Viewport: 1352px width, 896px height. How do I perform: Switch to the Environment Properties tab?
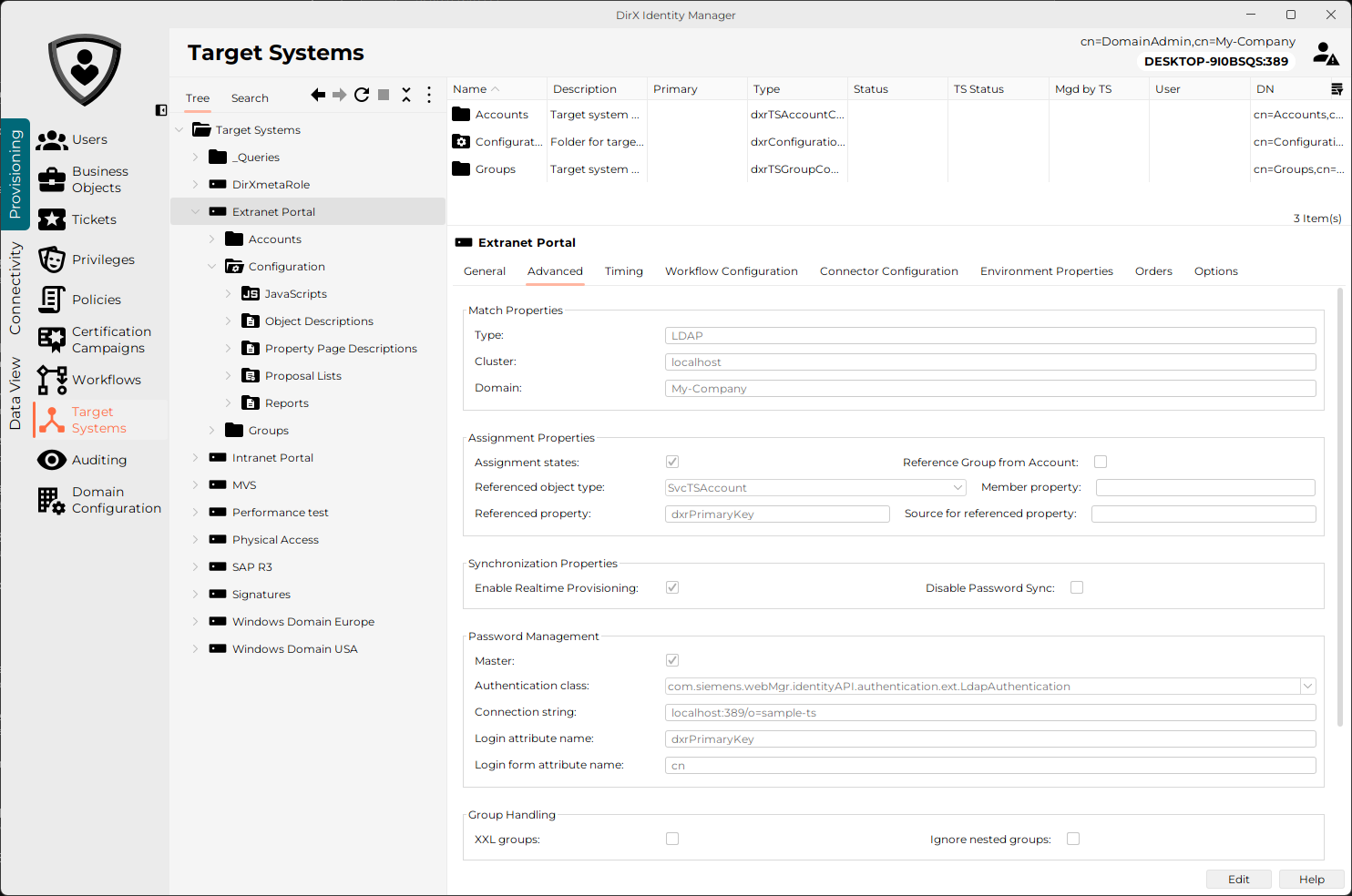1047,271
